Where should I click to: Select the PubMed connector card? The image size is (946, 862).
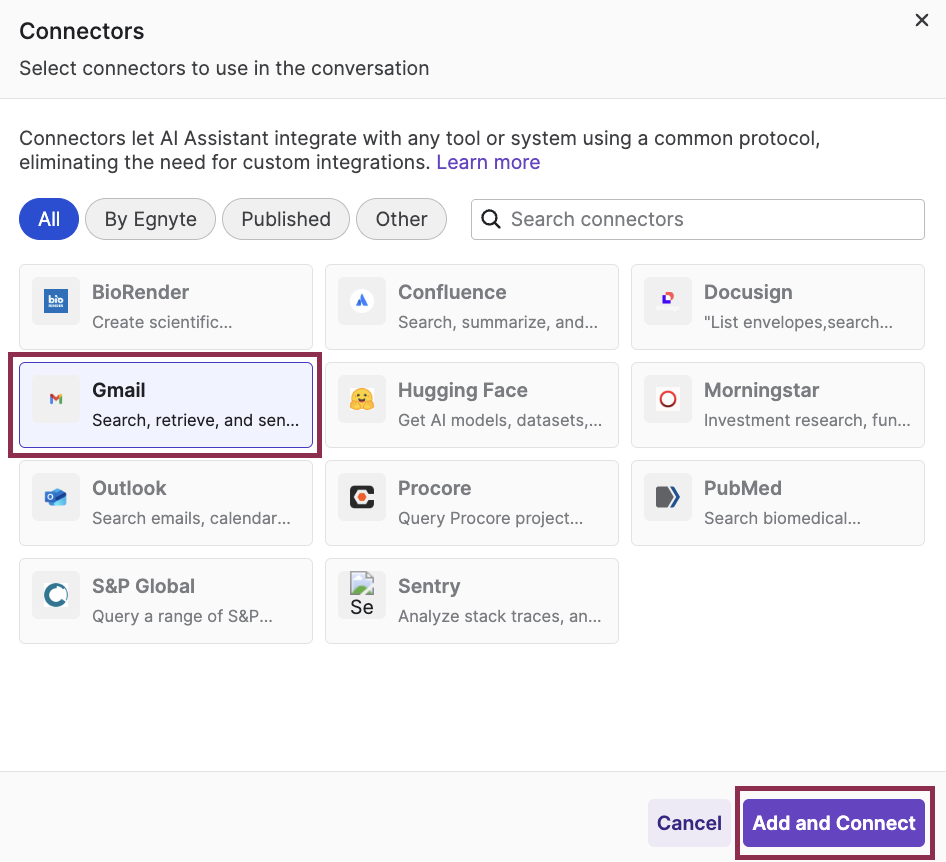tap(777, 502)
